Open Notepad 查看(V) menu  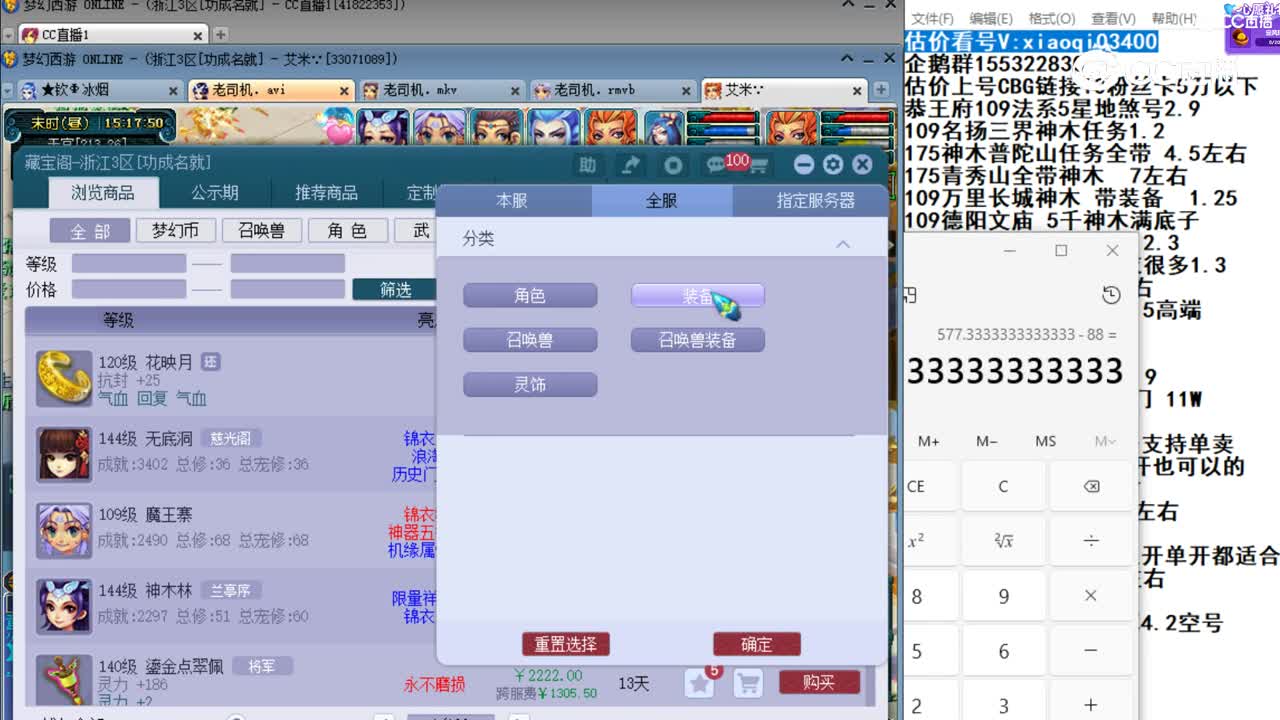[x=1113, y=19]
